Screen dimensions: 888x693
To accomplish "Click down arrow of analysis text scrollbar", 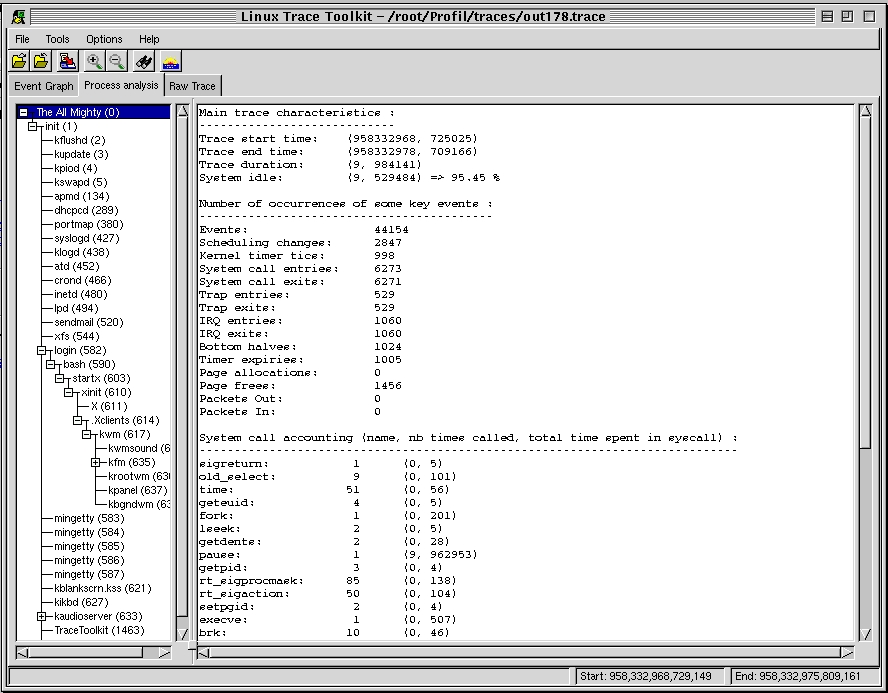I will click(866, 634).
